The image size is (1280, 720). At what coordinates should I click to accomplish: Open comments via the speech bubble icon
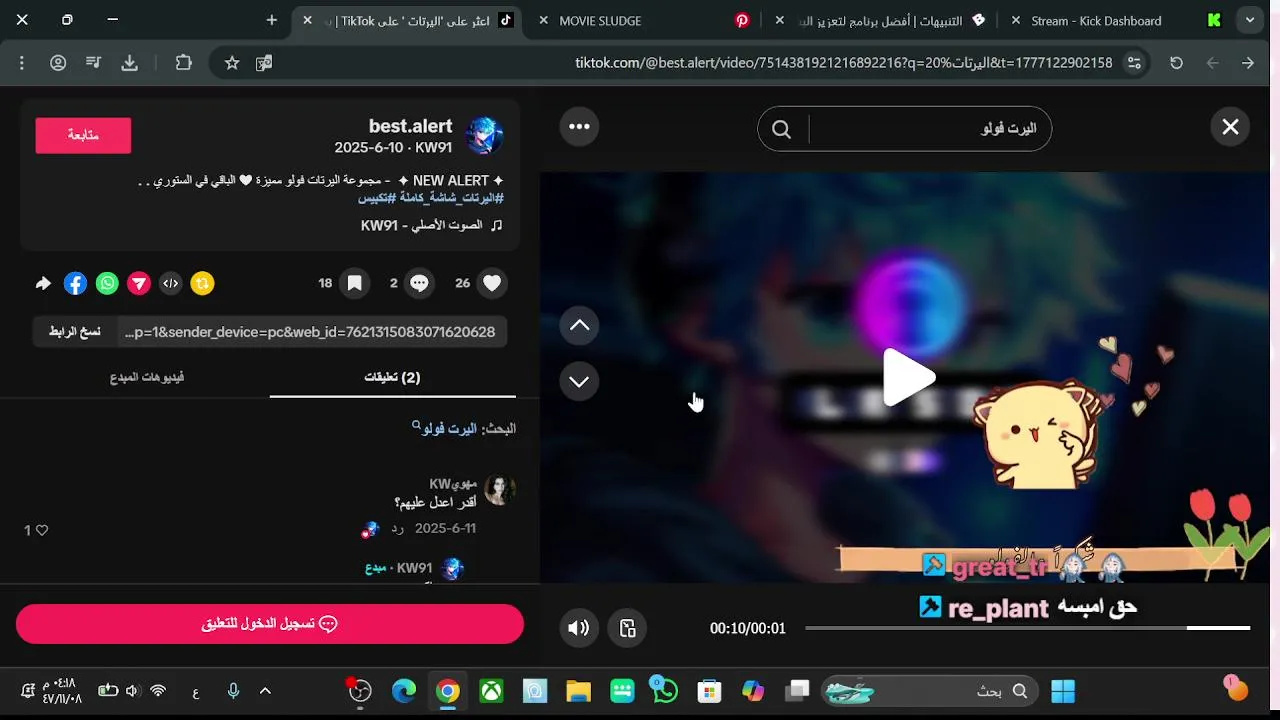pos(419,283)
